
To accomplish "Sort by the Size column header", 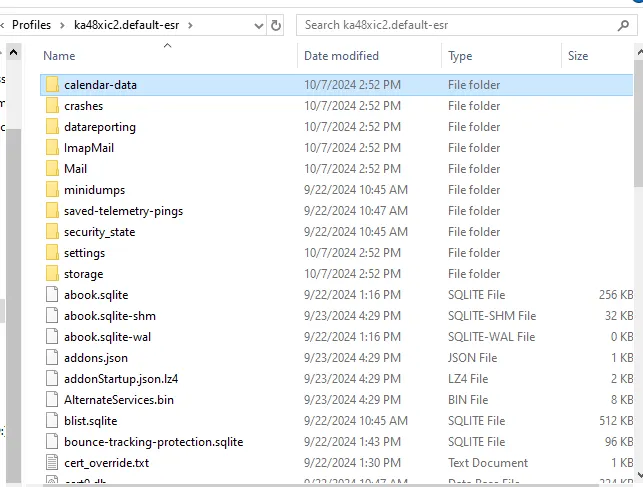I will tap(578, 56).
